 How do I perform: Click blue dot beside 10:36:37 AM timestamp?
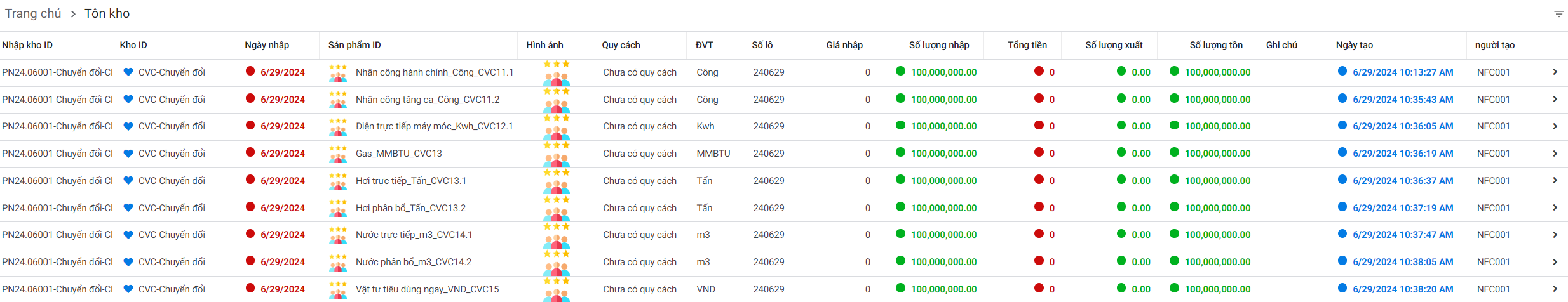1342,180
